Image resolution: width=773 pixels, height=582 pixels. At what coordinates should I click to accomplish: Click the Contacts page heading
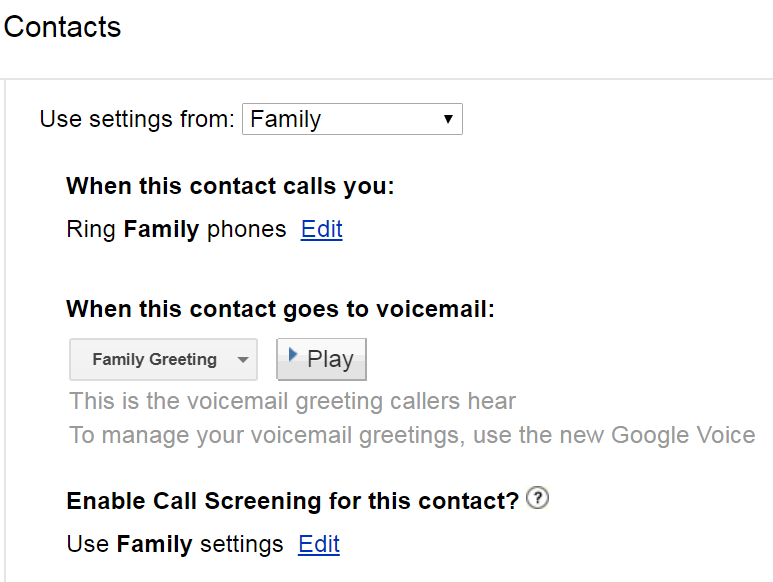click(x=62, y=27)
